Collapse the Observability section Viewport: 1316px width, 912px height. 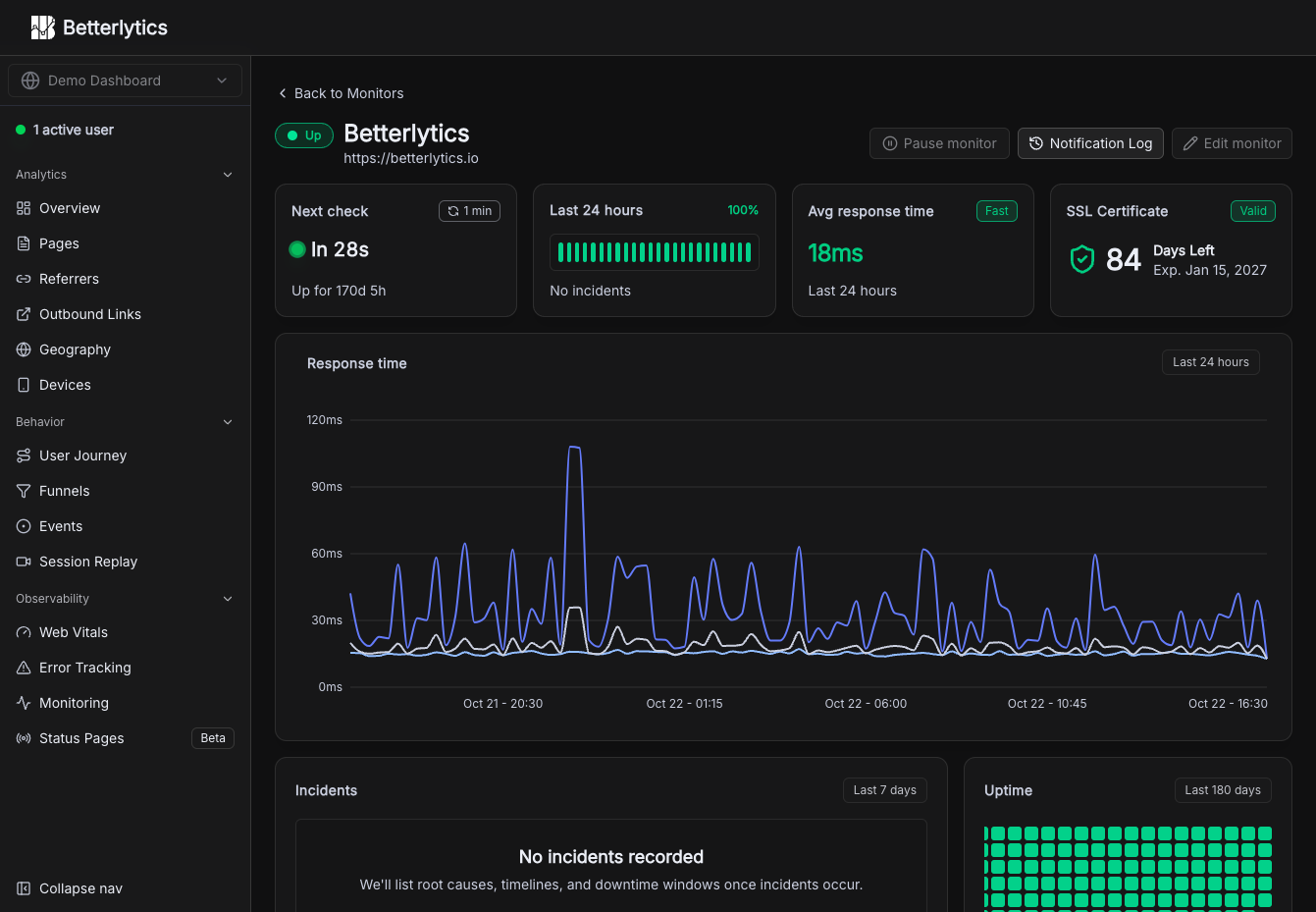click(x=228, y=599)
